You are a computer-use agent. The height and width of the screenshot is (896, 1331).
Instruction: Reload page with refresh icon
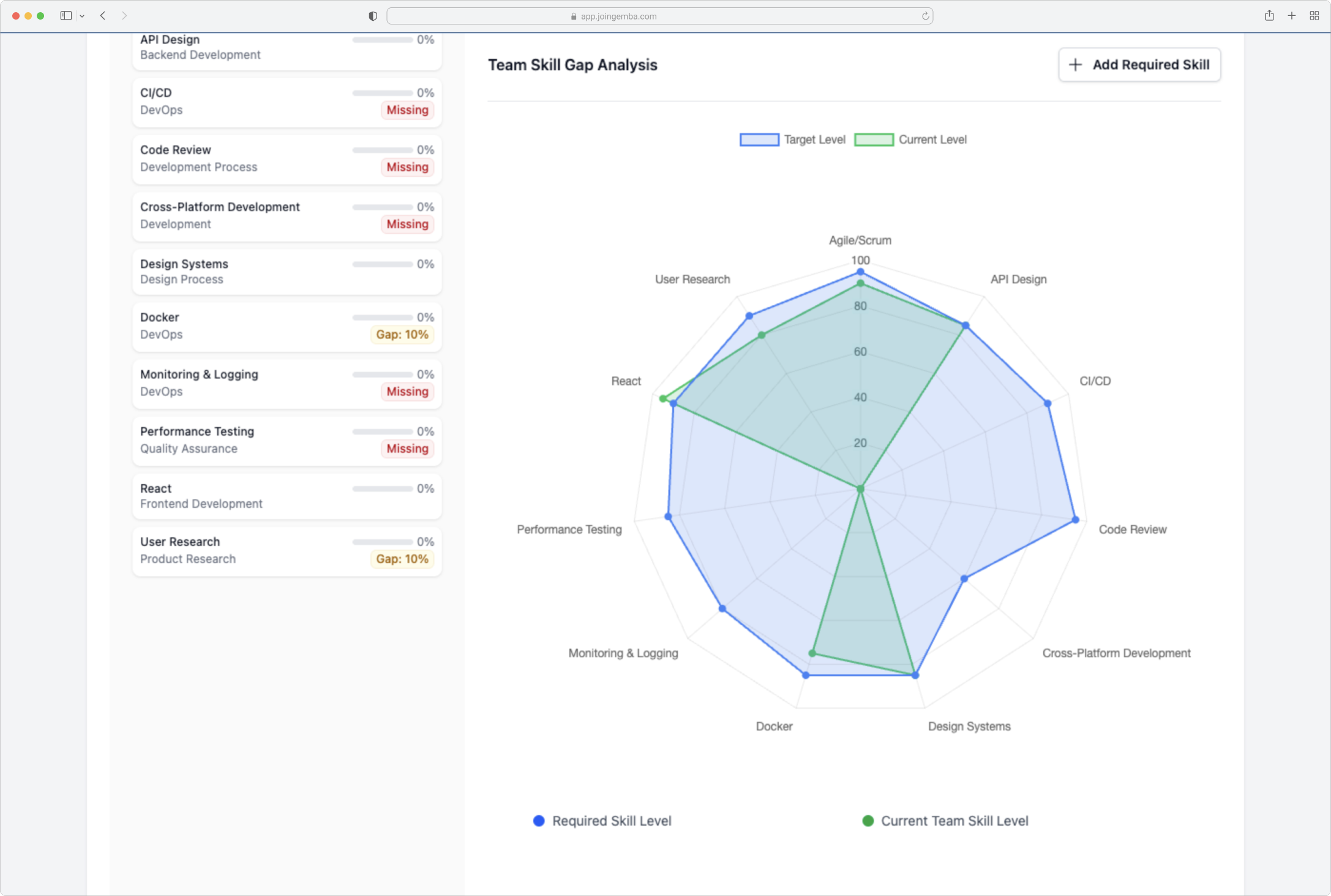click(x=925, y=17)
